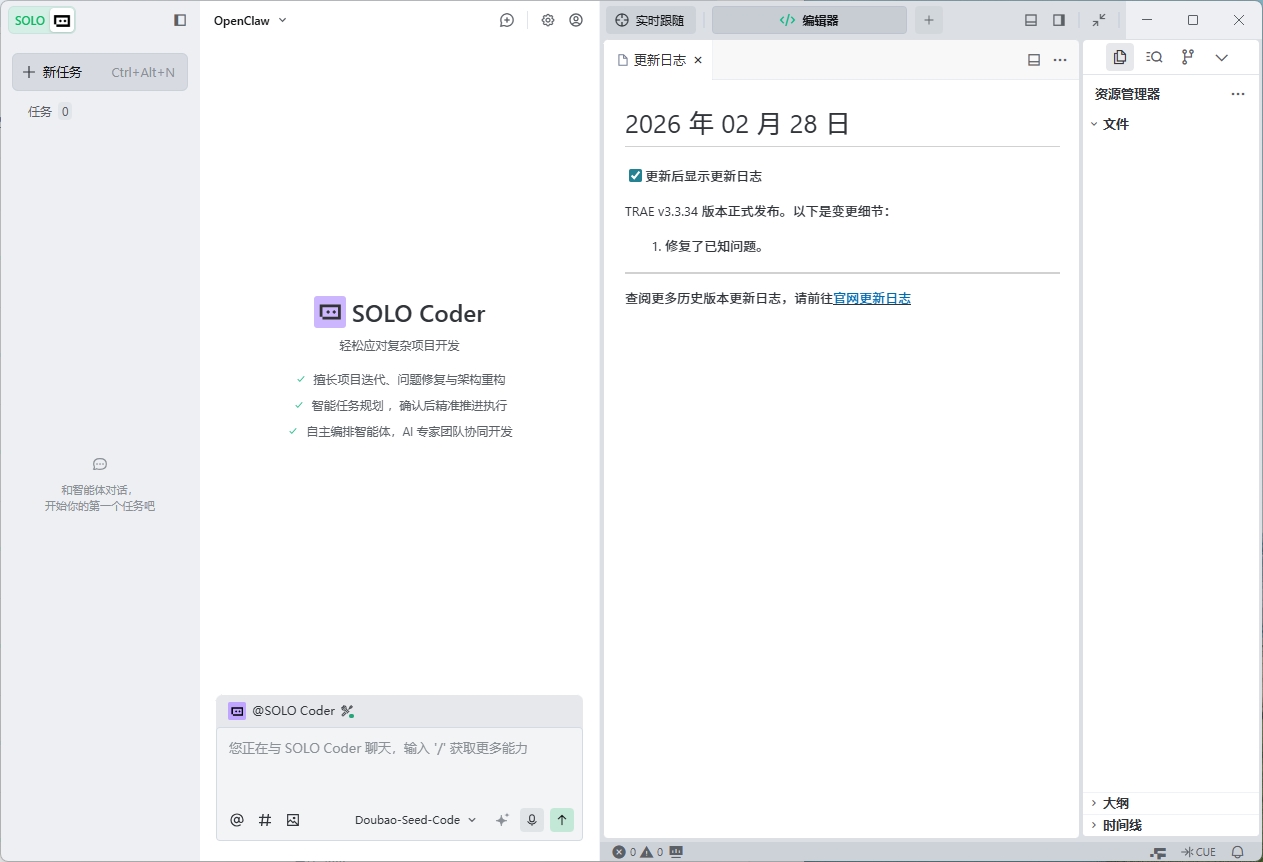Open the user account profile icon
The width and height of the screenshot is (1263, 862).
click(576, 20)
